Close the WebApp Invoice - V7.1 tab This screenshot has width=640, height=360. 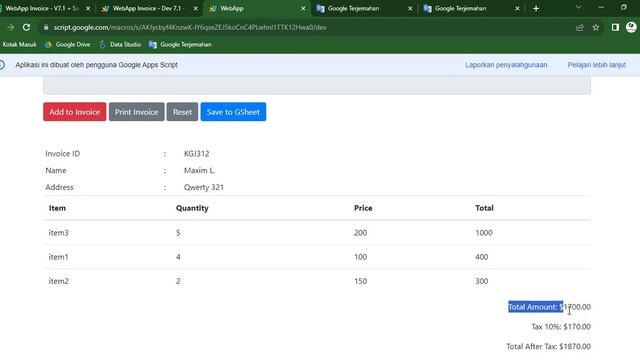coord(88,9)
